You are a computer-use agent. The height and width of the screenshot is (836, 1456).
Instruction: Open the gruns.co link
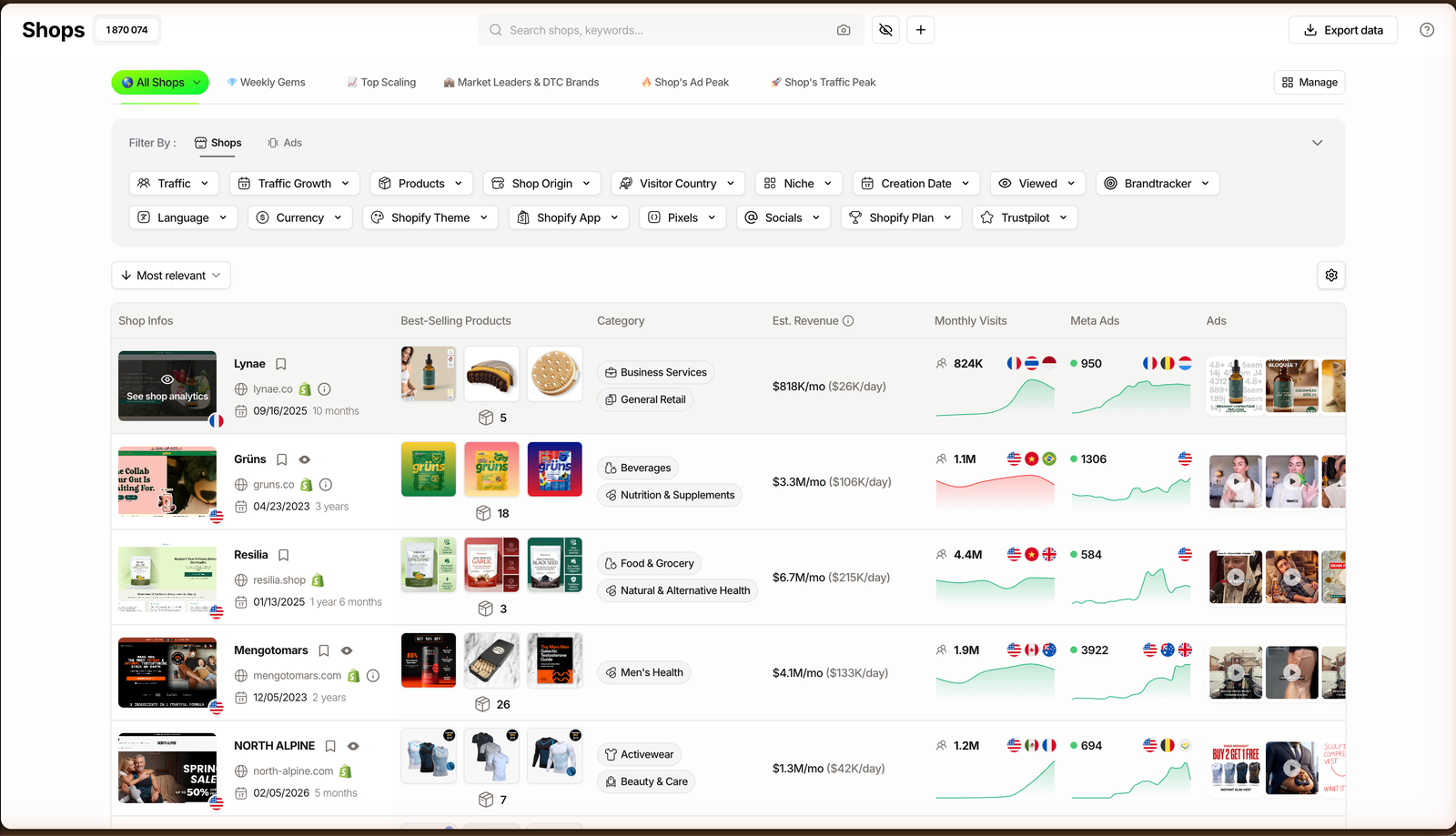coord(274,485)
